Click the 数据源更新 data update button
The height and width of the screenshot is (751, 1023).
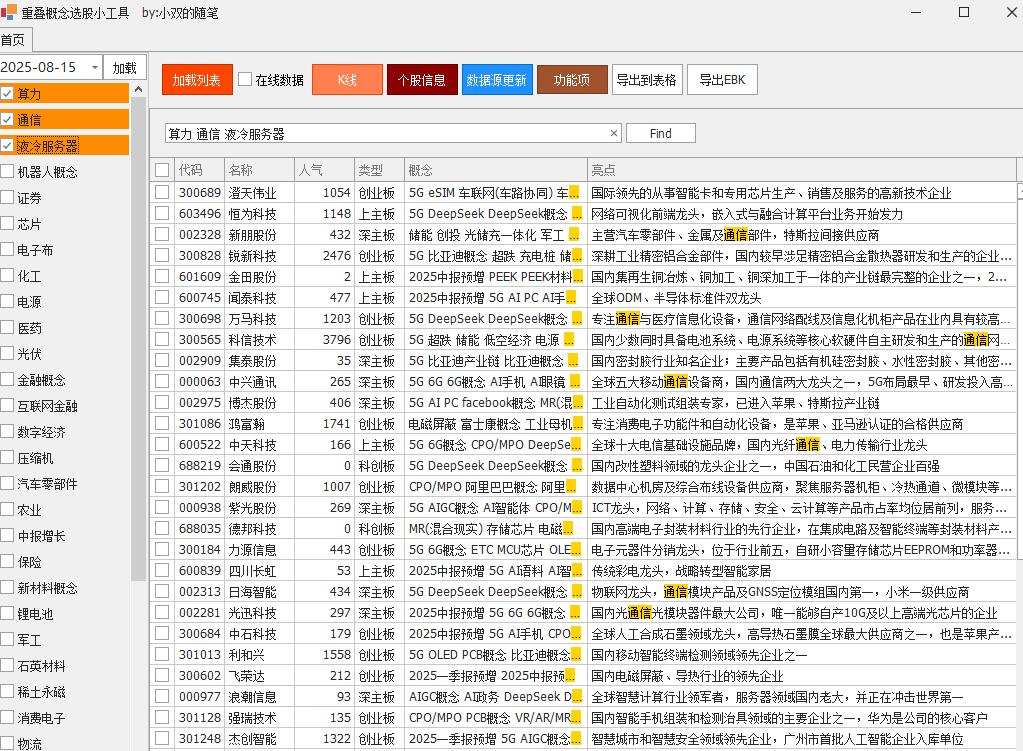point(498,79)
